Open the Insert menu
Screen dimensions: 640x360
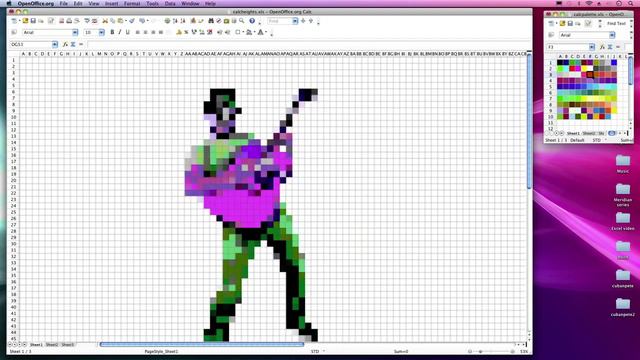click(x=111, y=3)
